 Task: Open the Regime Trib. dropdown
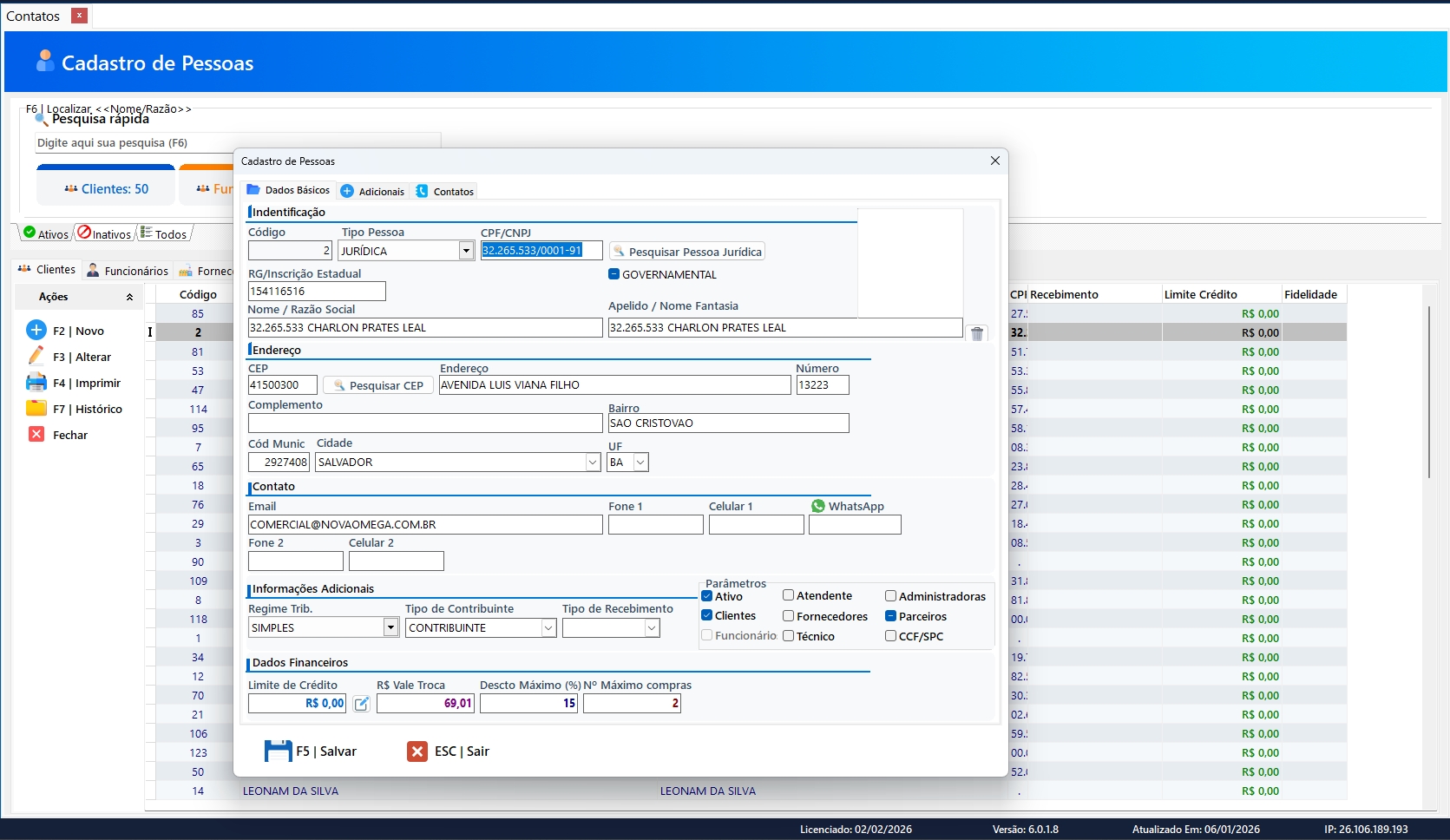click(x=390, y=627)
